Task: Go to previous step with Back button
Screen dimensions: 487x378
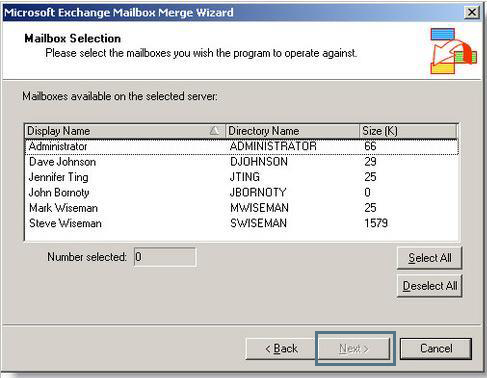Action: [x=281, y=349]
